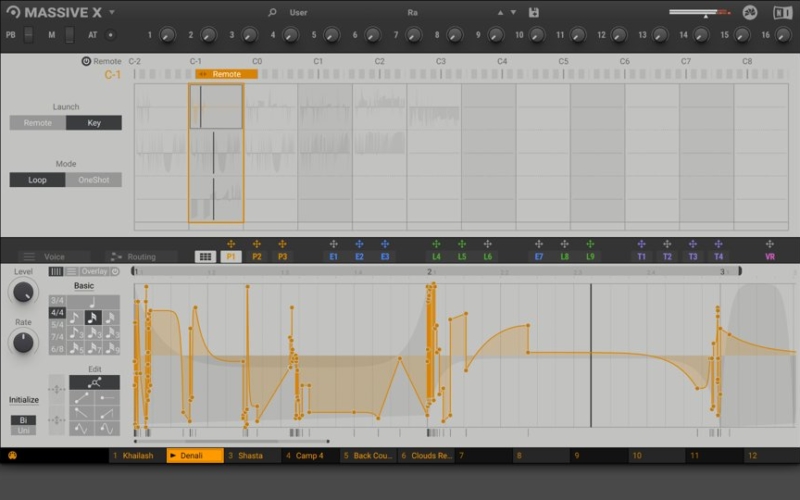Click the M mod wheel control
Image resolution: width=800 pixels, height=500 pixels.
[69, 35]
